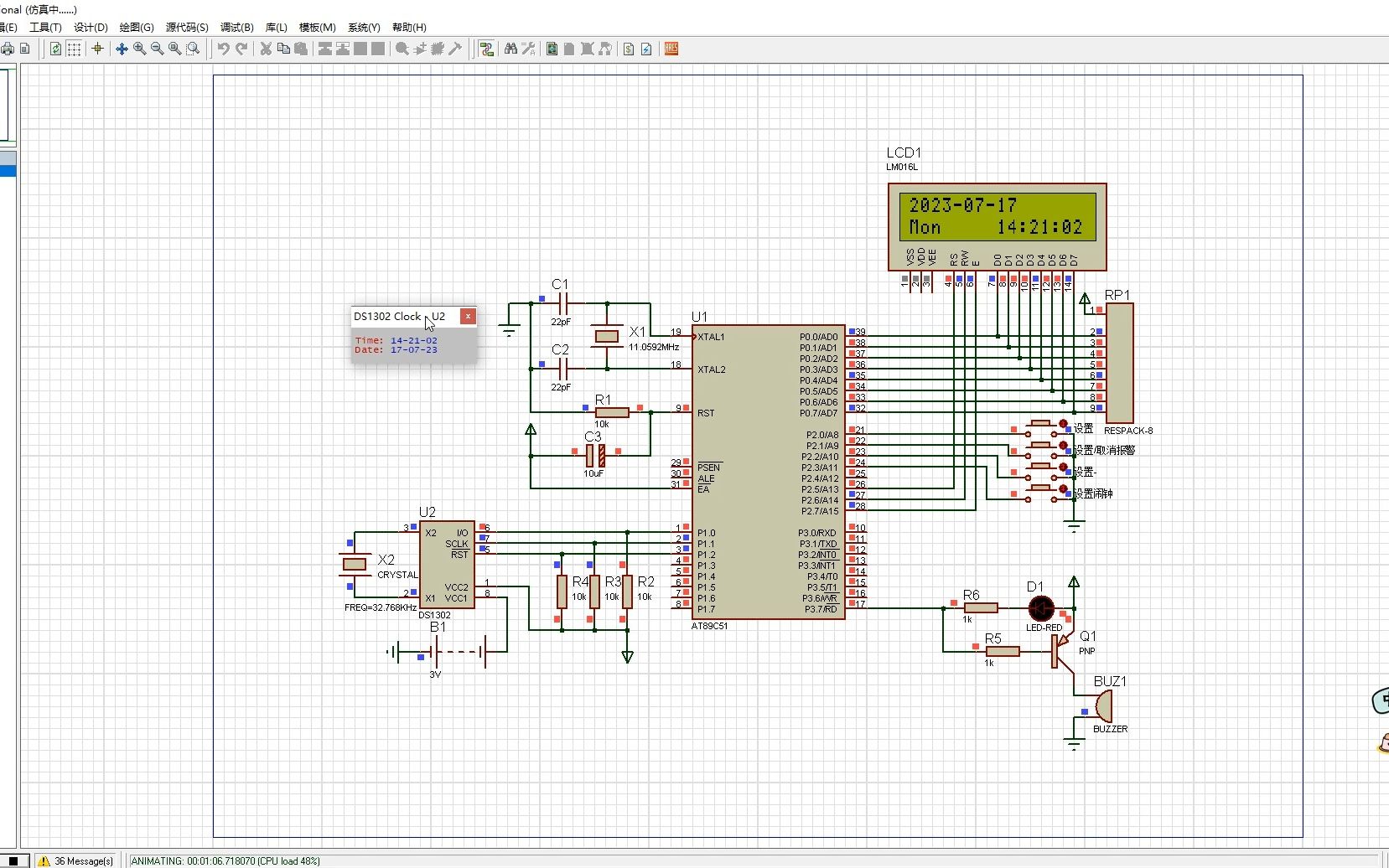Click the print icon in toolbar
The width and height of the screenshot is (1389, 868).
tap(8, 49)
